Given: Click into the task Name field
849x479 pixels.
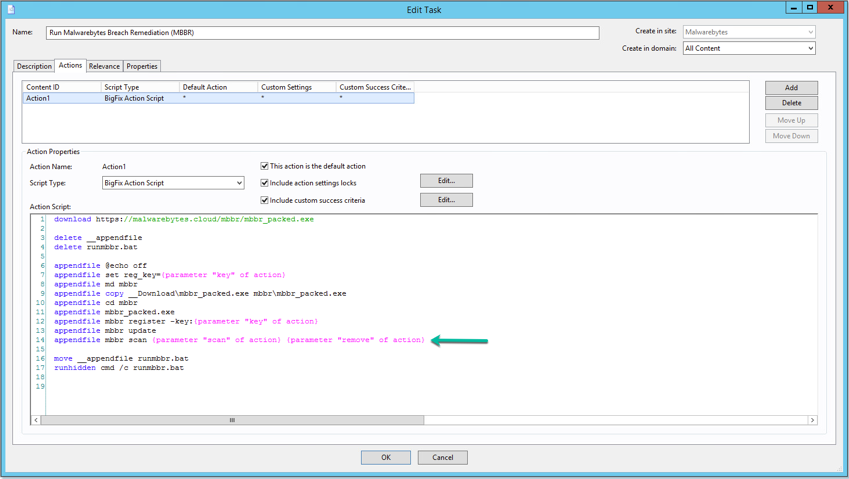Looking at the screenshot, I should pyautogui.click(x=323, y=32).
